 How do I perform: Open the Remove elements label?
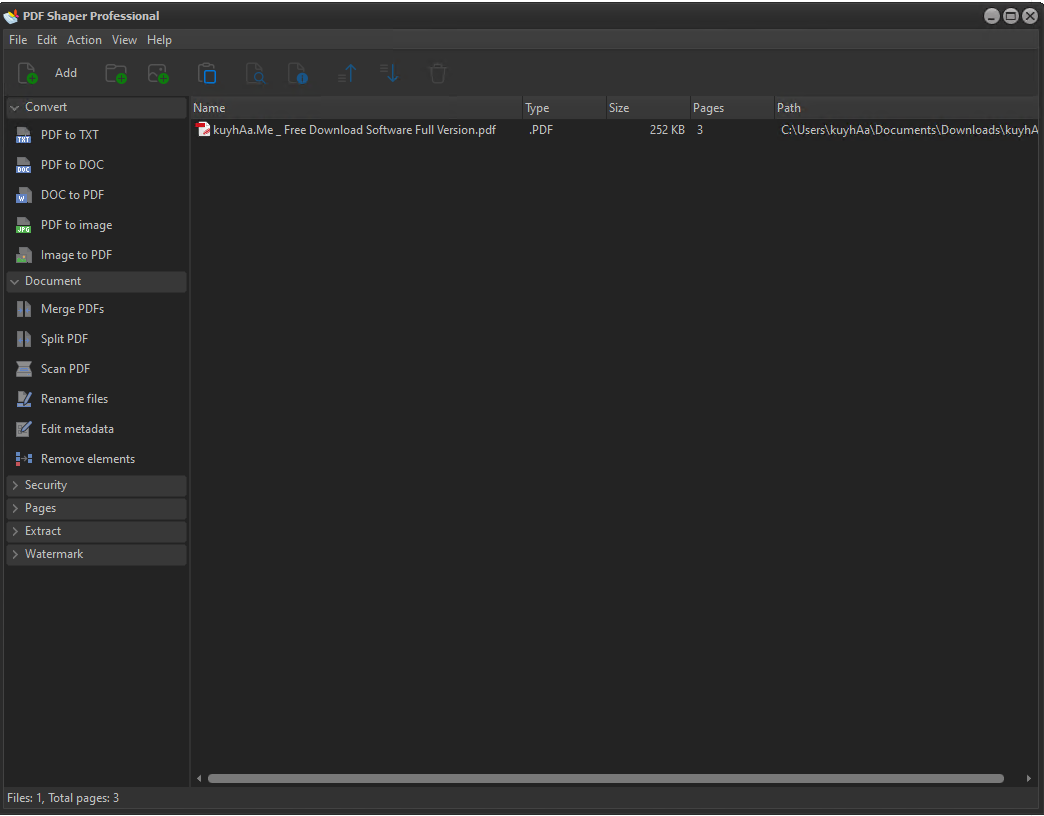(88, 459)
